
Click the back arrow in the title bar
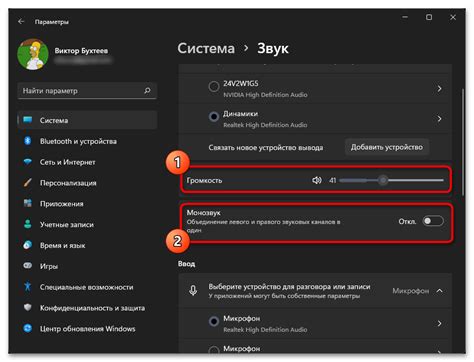point(21,22)
